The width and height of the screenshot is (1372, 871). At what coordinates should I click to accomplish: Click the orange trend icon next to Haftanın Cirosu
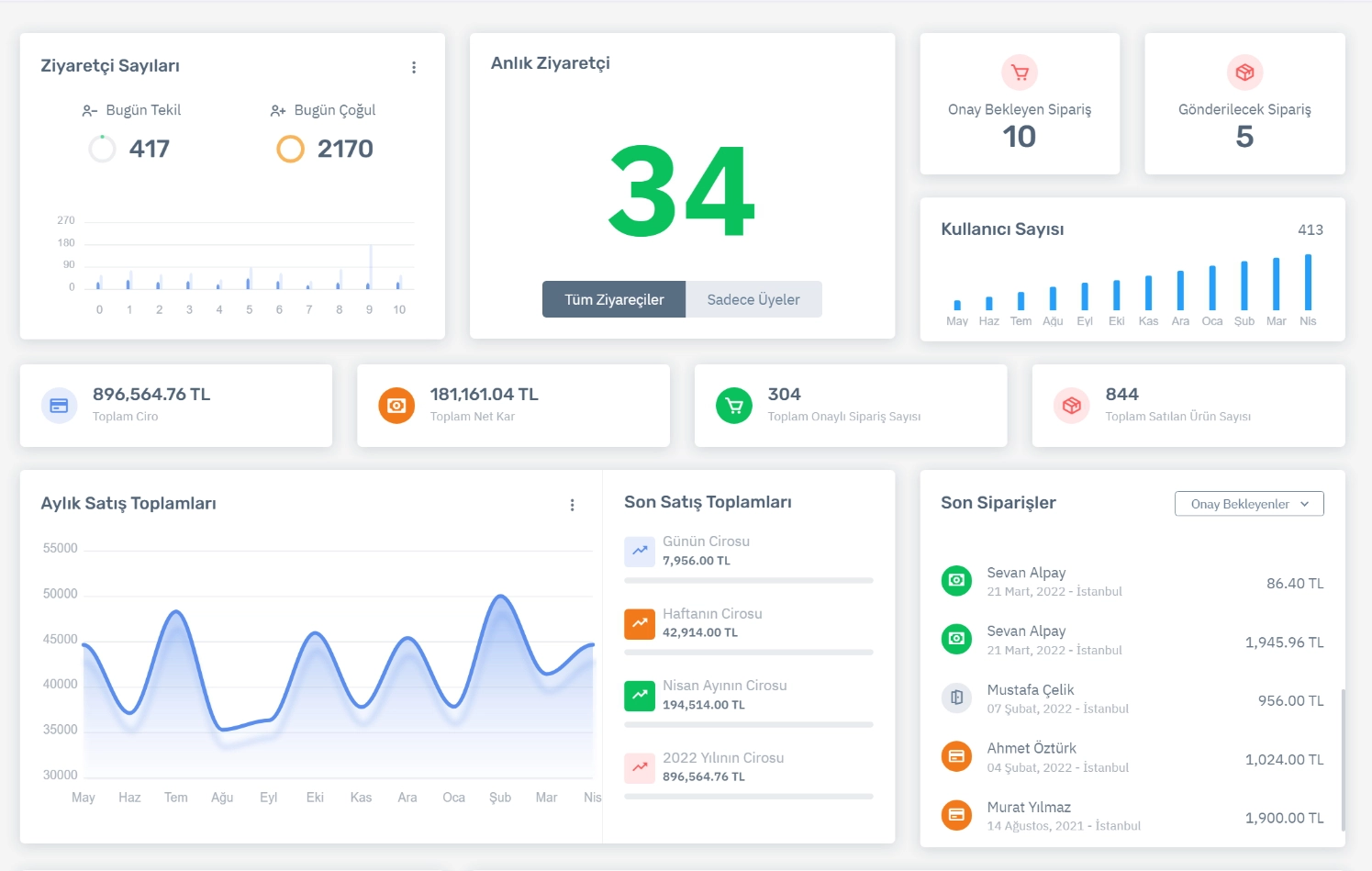[640, 623]
